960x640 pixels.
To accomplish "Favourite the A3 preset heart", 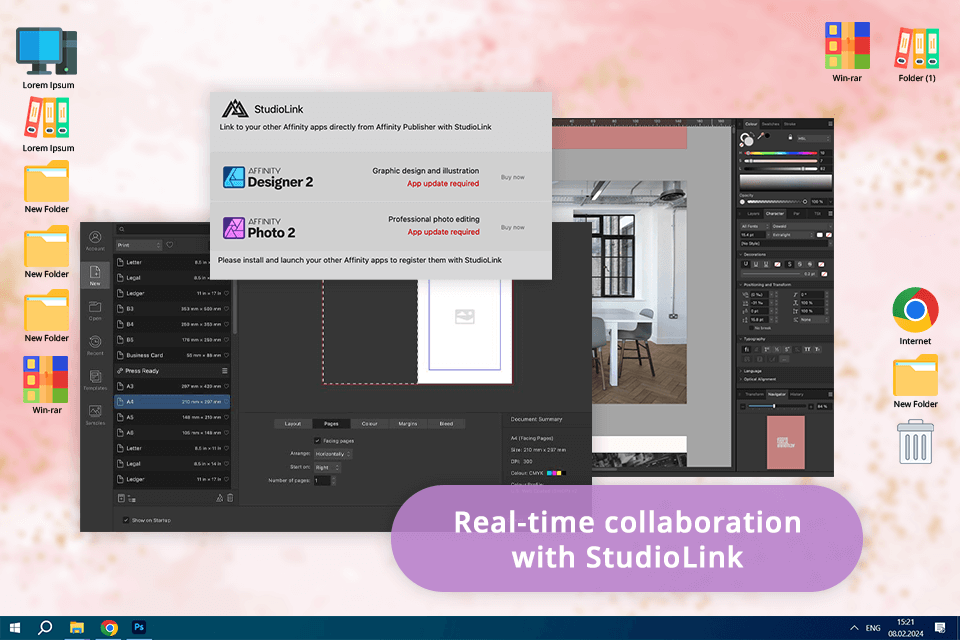I will pyautogui.click(x=227, y=386).
